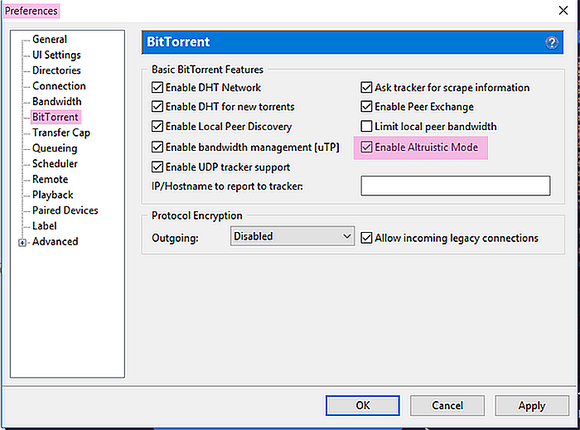Toggle Enable DHT Network checkbox
The width and height of the screenshot is (580, 430).
click(157, 87)
